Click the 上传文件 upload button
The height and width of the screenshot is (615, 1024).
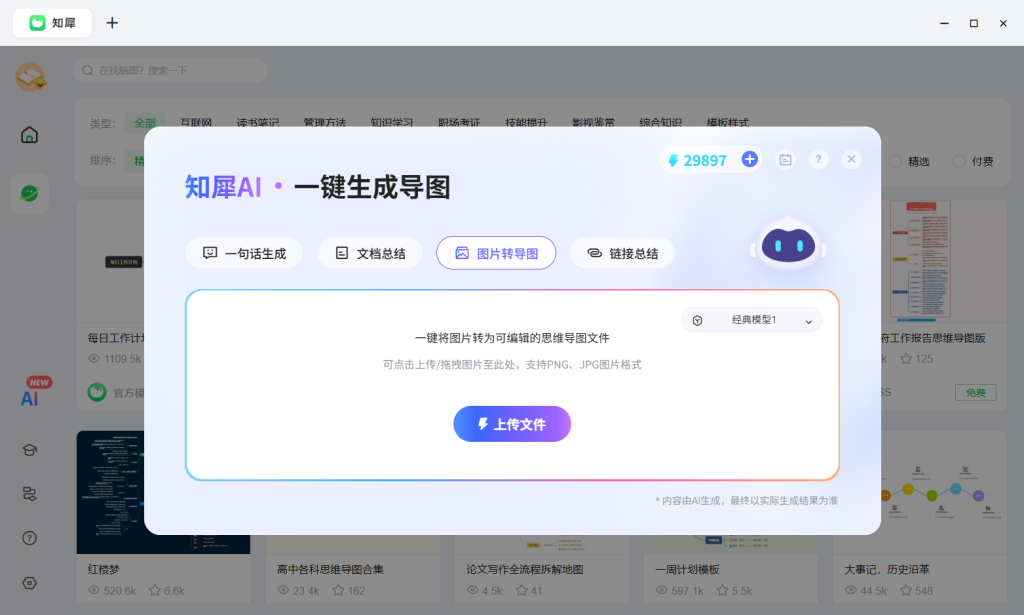point(512,424)
